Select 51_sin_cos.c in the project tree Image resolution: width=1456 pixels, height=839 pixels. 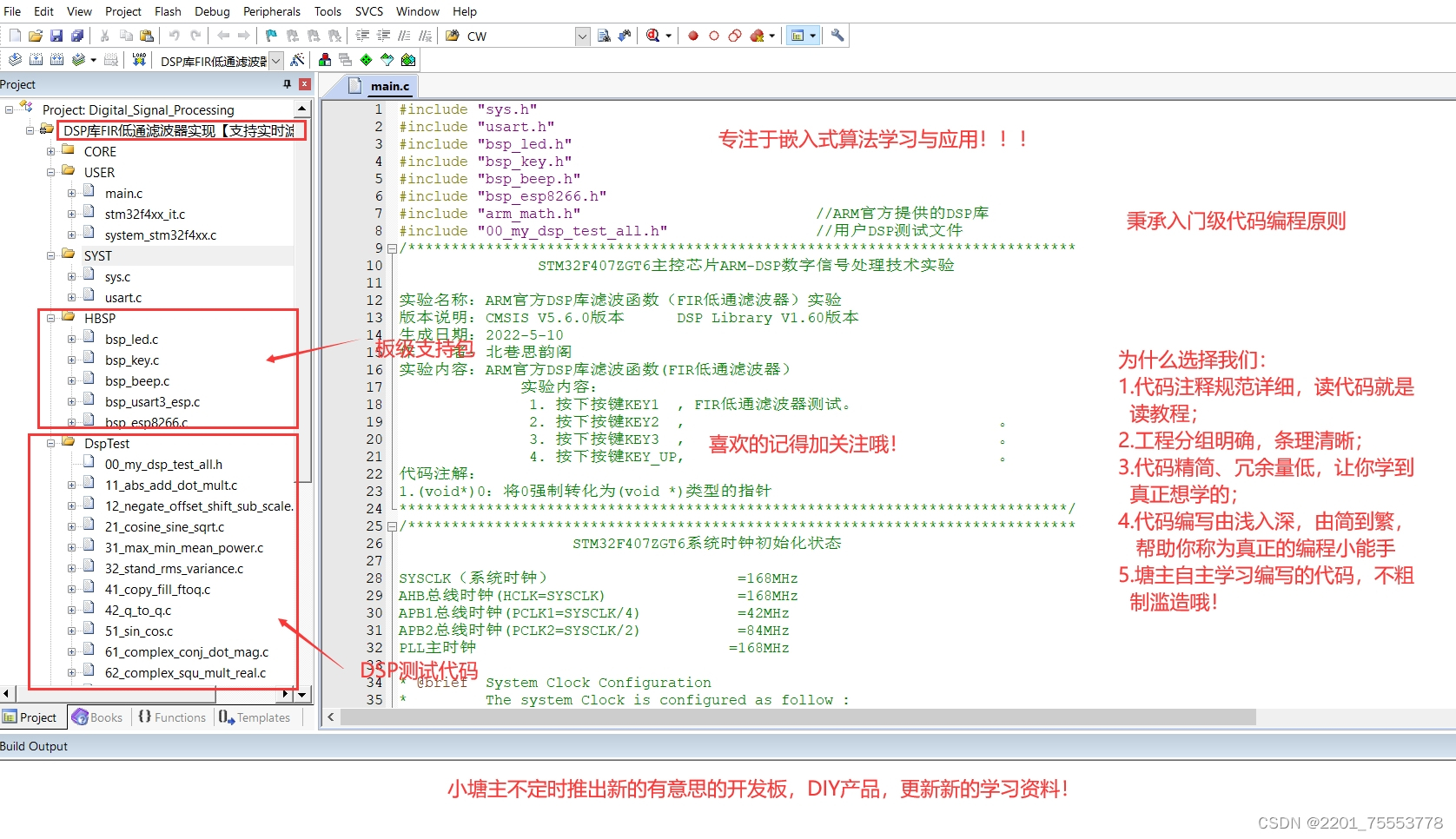tap(139, 631)
